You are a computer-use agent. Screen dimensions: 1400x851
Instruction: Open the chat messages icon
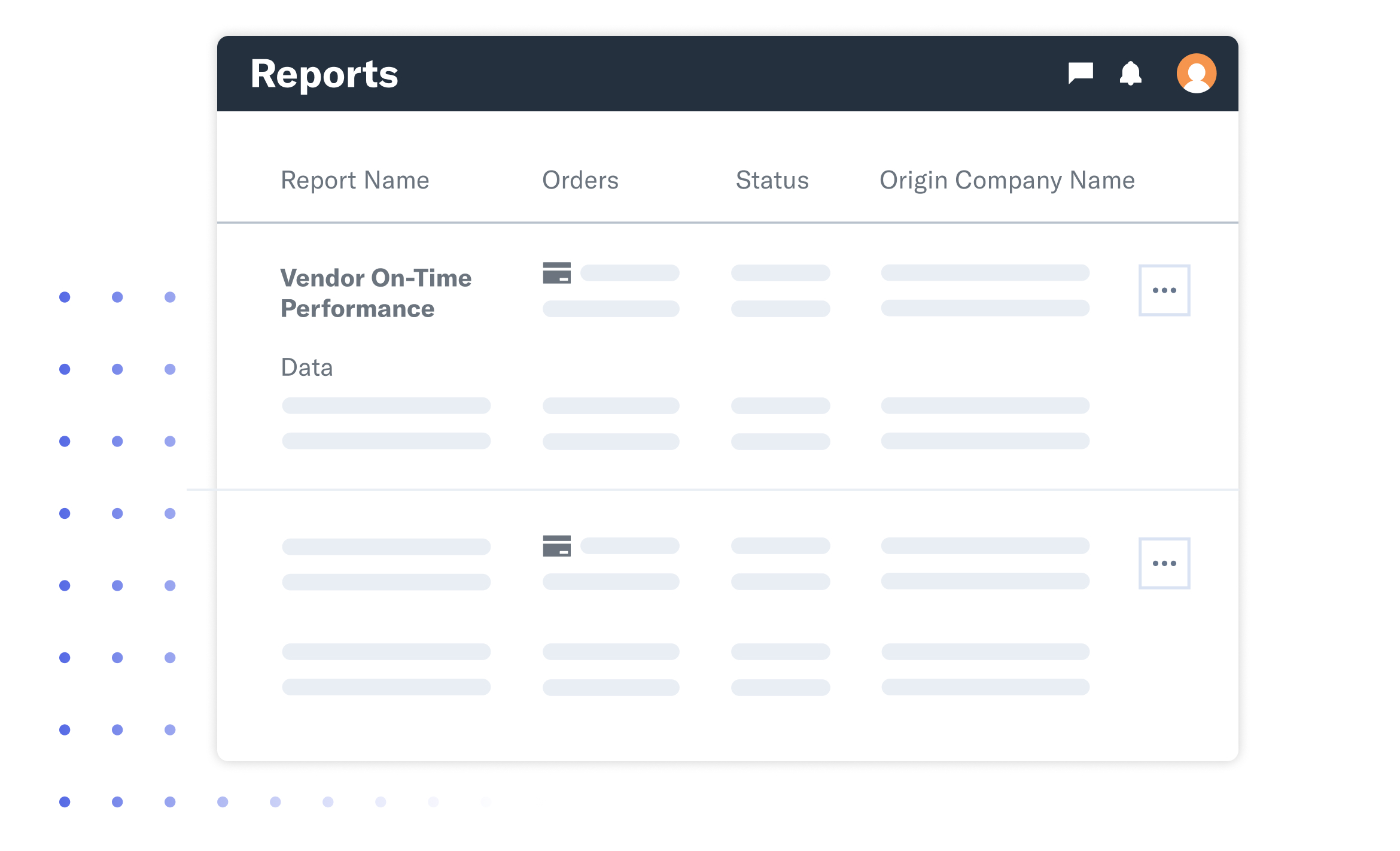1082,73
